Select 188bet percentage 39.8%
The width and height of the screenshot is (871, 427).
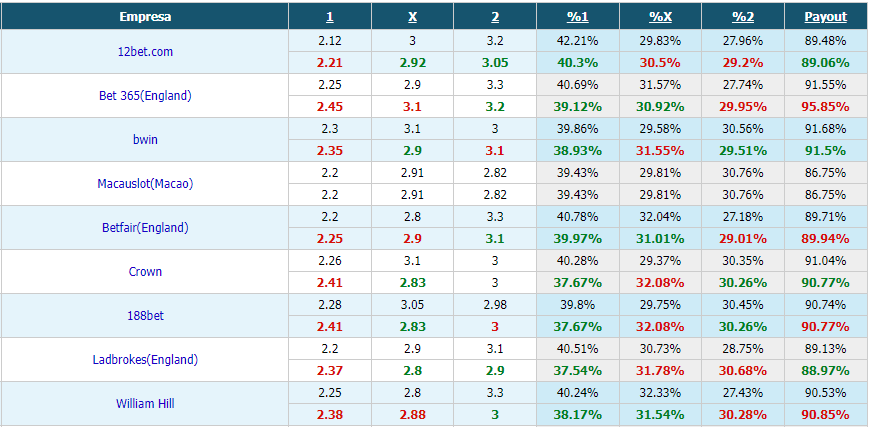pos(578,304)
